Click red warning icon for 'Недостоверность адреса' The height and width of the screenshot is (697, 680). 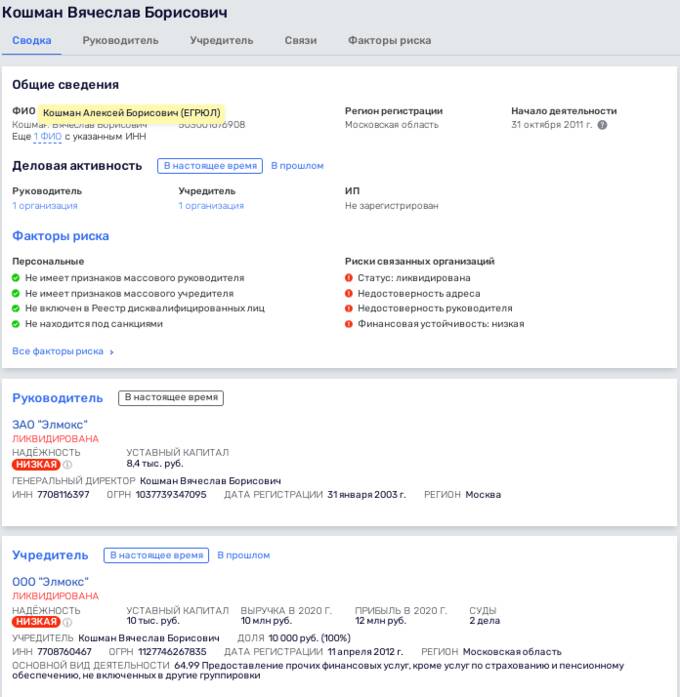point(349,293)
